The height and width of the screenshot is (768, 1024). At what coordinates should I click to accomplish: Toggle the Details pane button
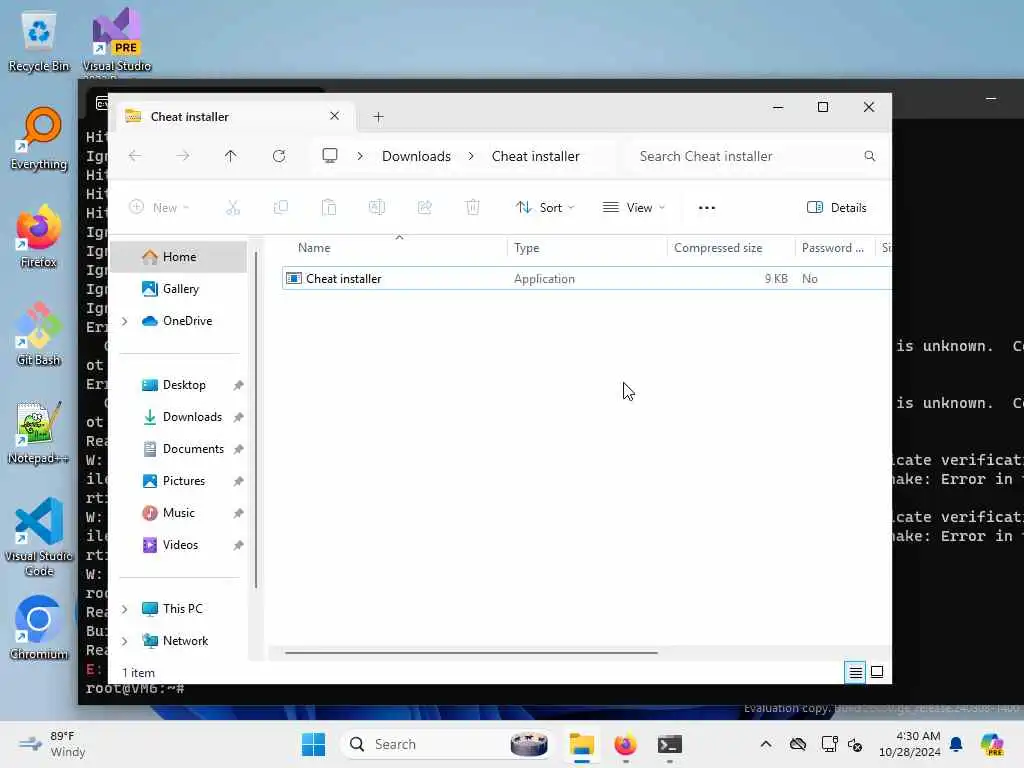tap(837, 208)
